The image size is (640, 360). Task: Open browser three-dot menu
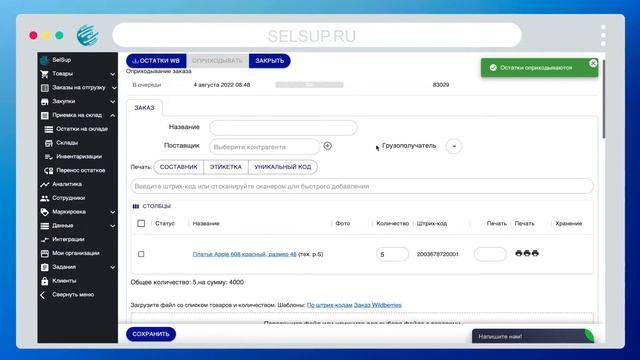[x=603, y=35]
